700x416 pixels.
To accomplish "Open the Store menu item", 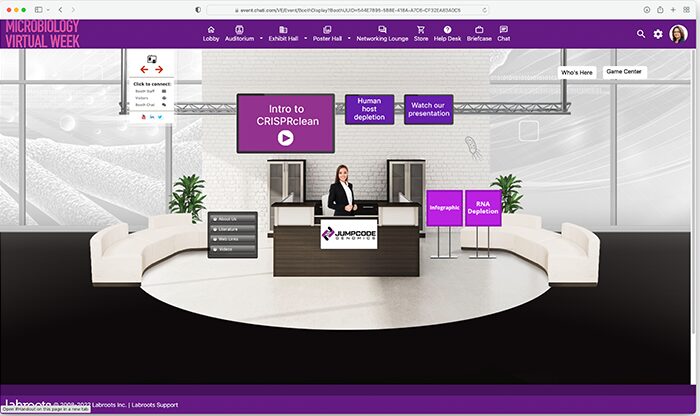I will point(420,33).
